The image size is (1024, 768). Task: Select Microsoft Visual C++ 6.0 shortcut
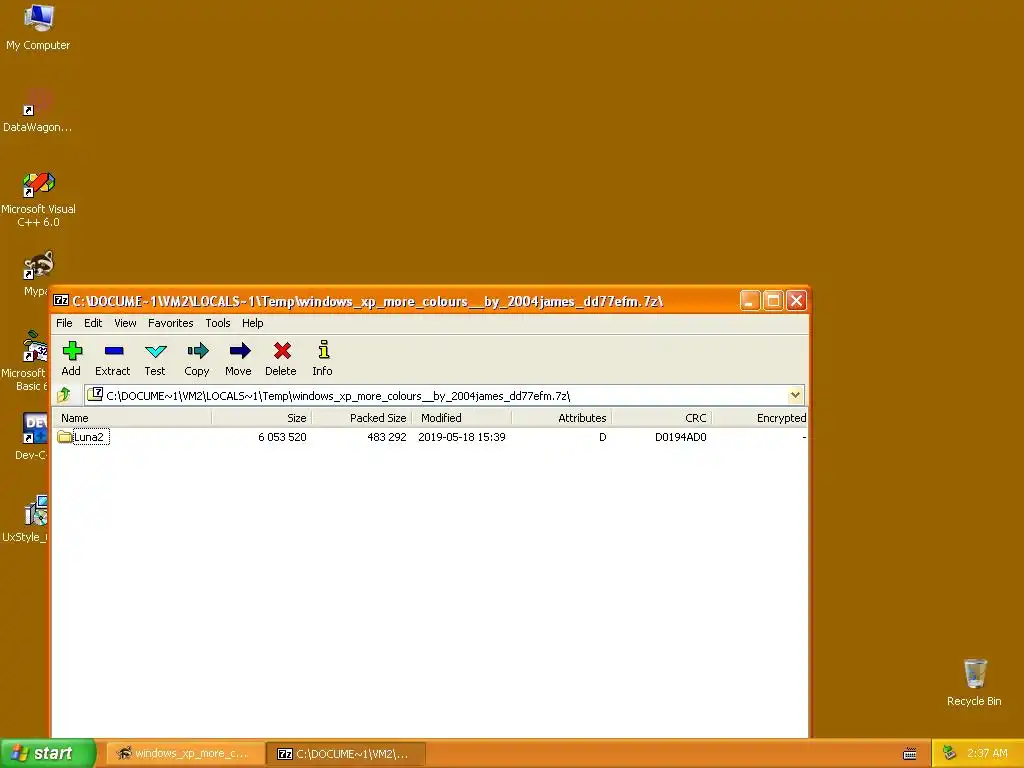pyautogui.click(x=39, y=184)
